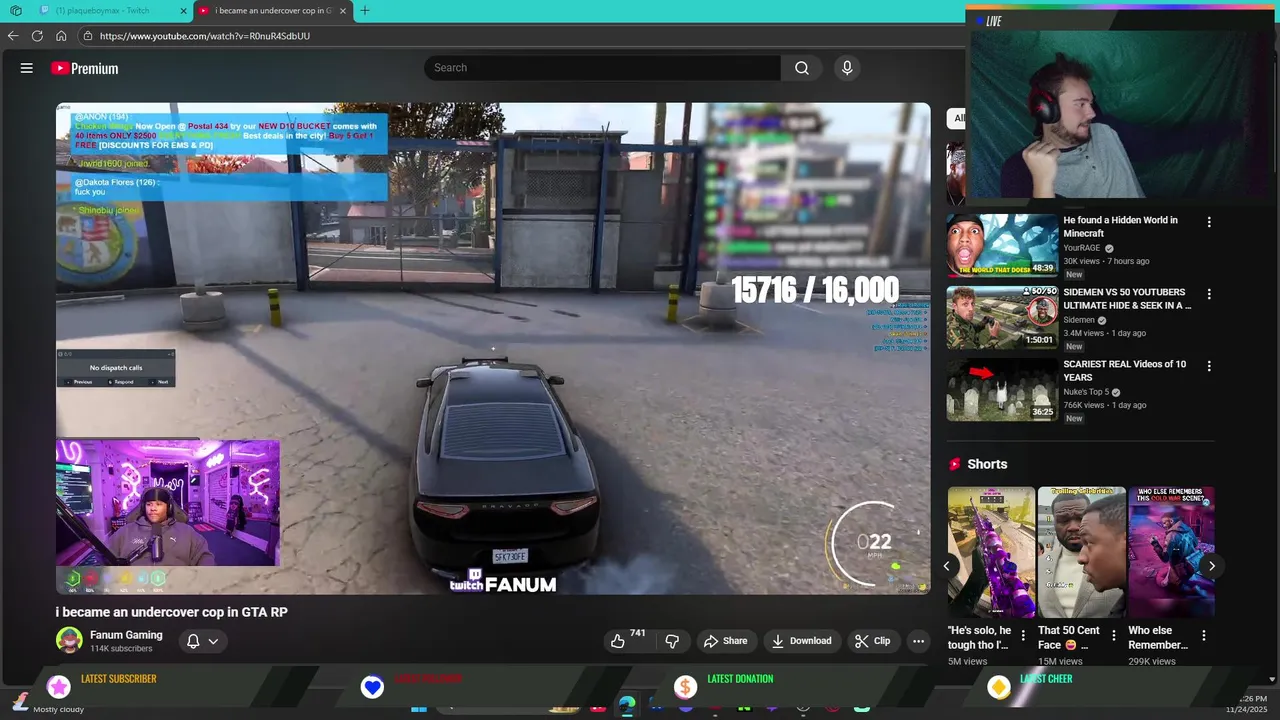Click the address bar URL

pyautogui.click(x=205, y=36)
